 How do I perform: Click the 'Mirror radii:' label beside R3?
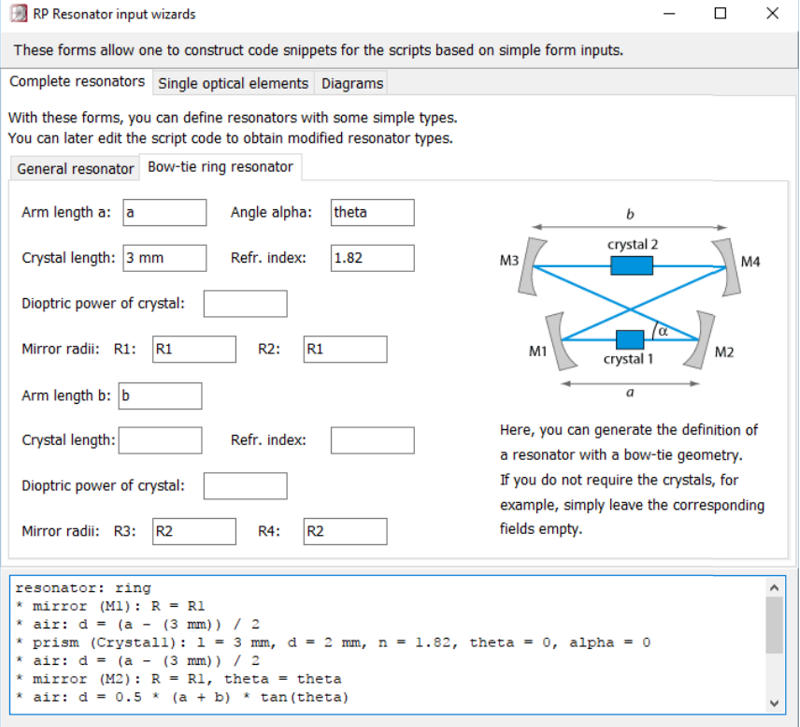tap(60, 531)
